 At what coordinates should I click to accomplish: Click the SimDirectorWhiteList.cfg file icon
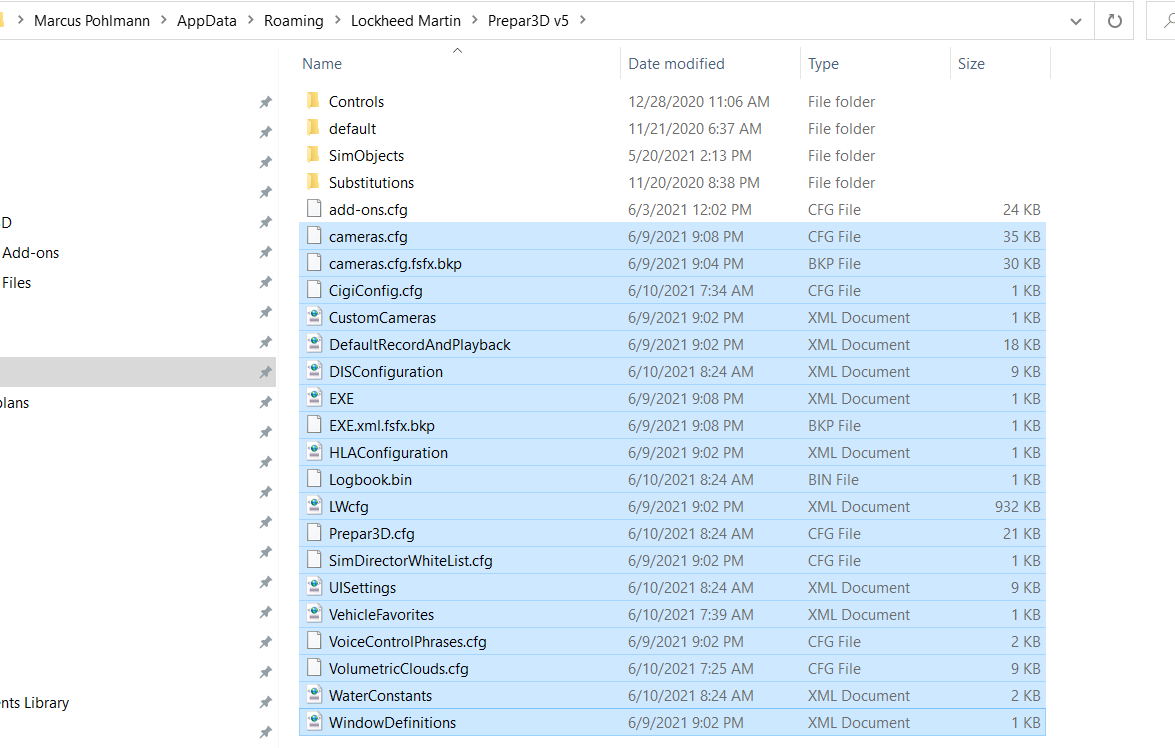[314, 559]
